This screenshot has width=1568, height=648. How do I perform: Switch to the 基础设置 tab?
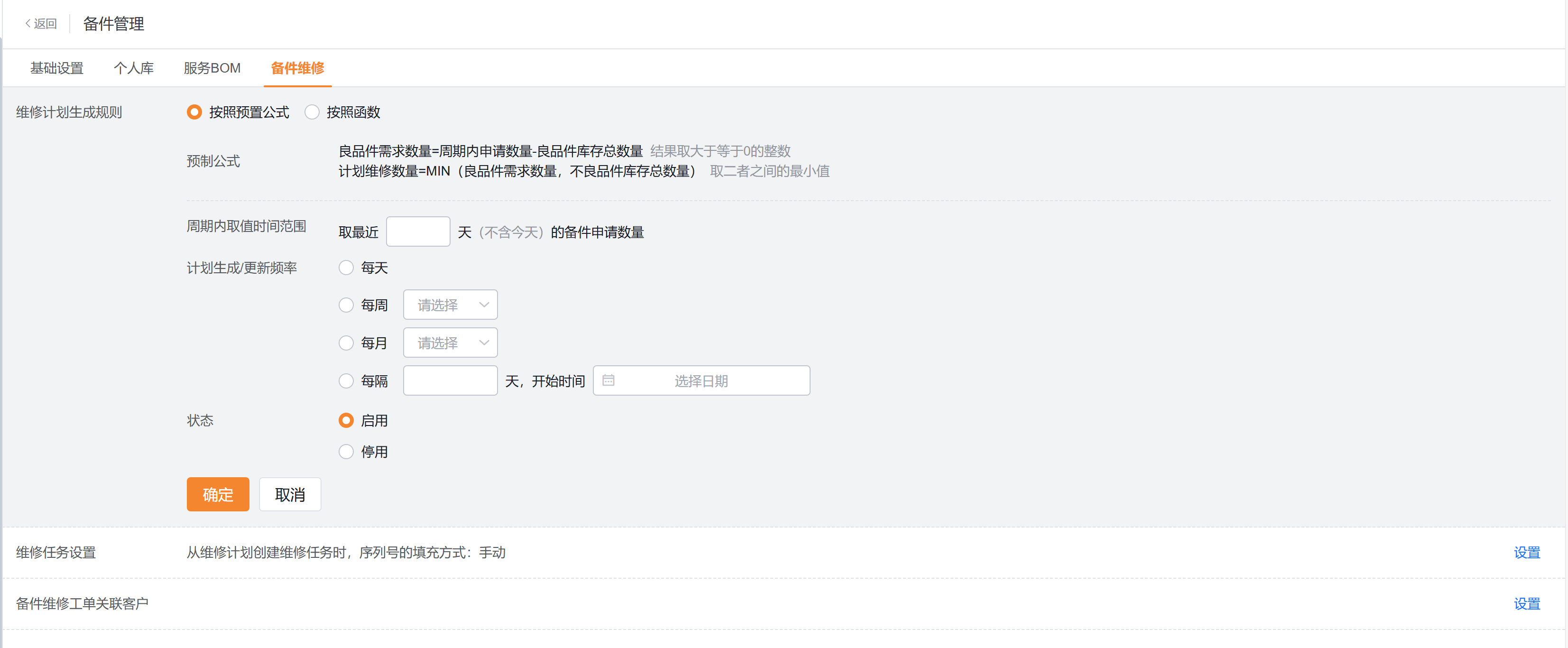[56, 68]
